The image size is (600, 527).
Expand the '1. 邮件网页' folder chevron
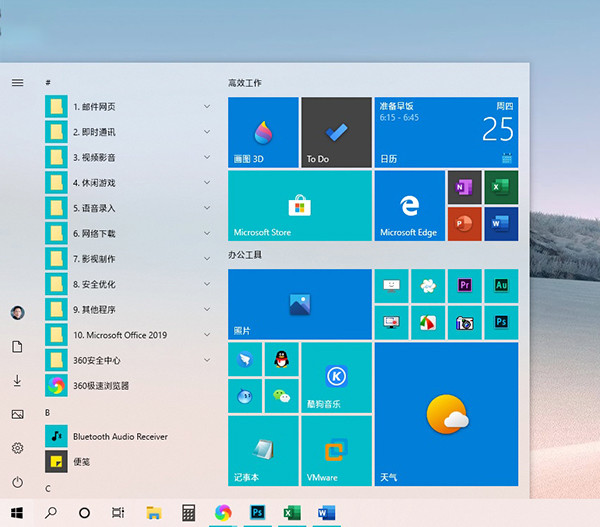point(207,106)
